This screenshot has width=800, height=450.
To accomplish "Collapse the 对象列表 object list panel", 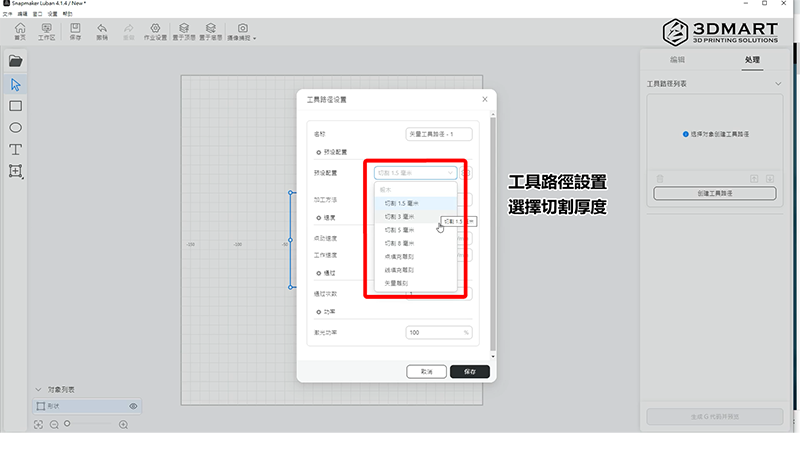I will tap(39, 389).
